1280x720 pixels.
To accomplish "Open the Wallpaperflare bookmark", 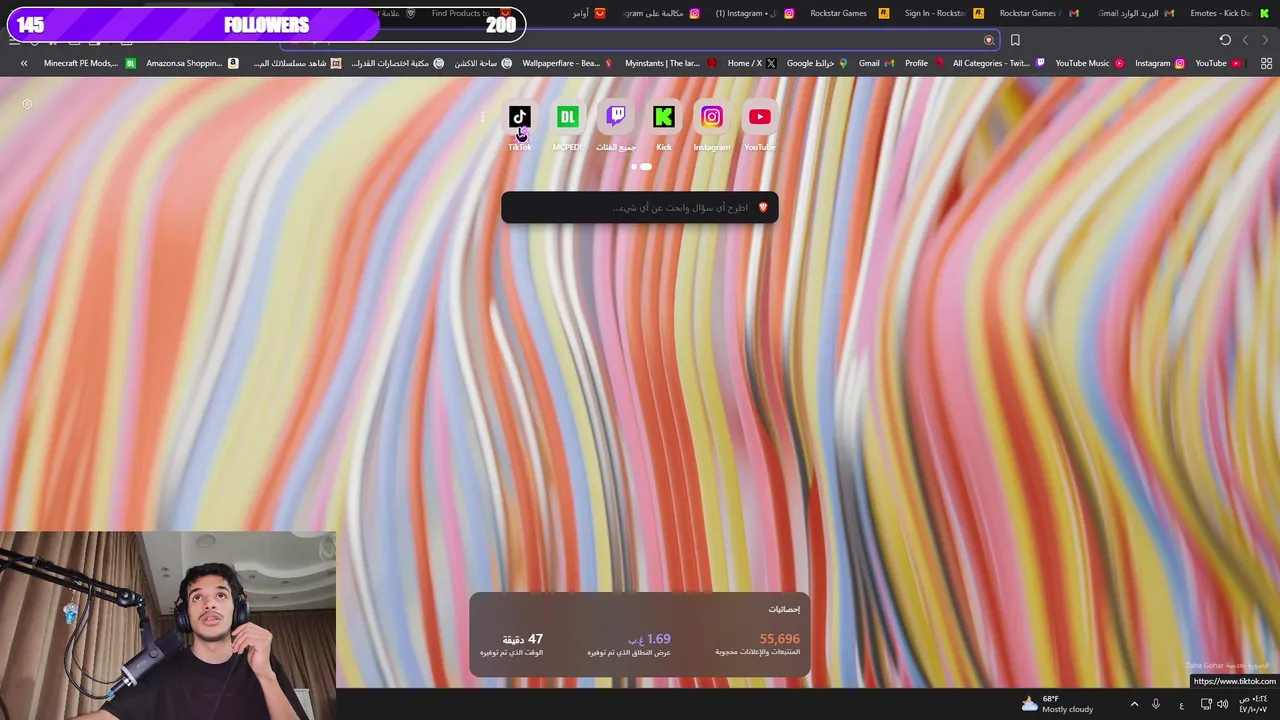I will pos(567,63).
